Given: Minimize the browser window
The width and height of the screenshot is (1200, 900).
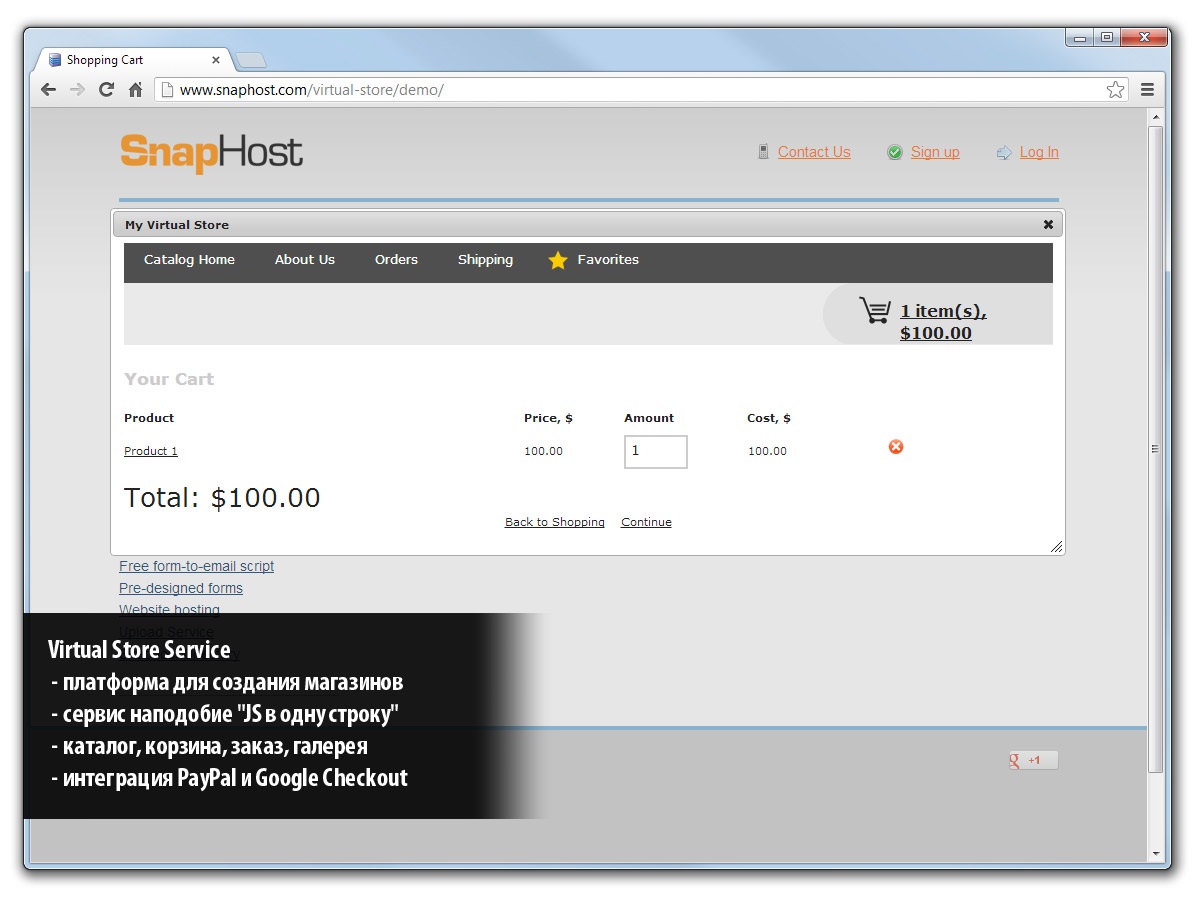Looking at the screenshot, I should pyautogui.click(x=1080, y=38).
